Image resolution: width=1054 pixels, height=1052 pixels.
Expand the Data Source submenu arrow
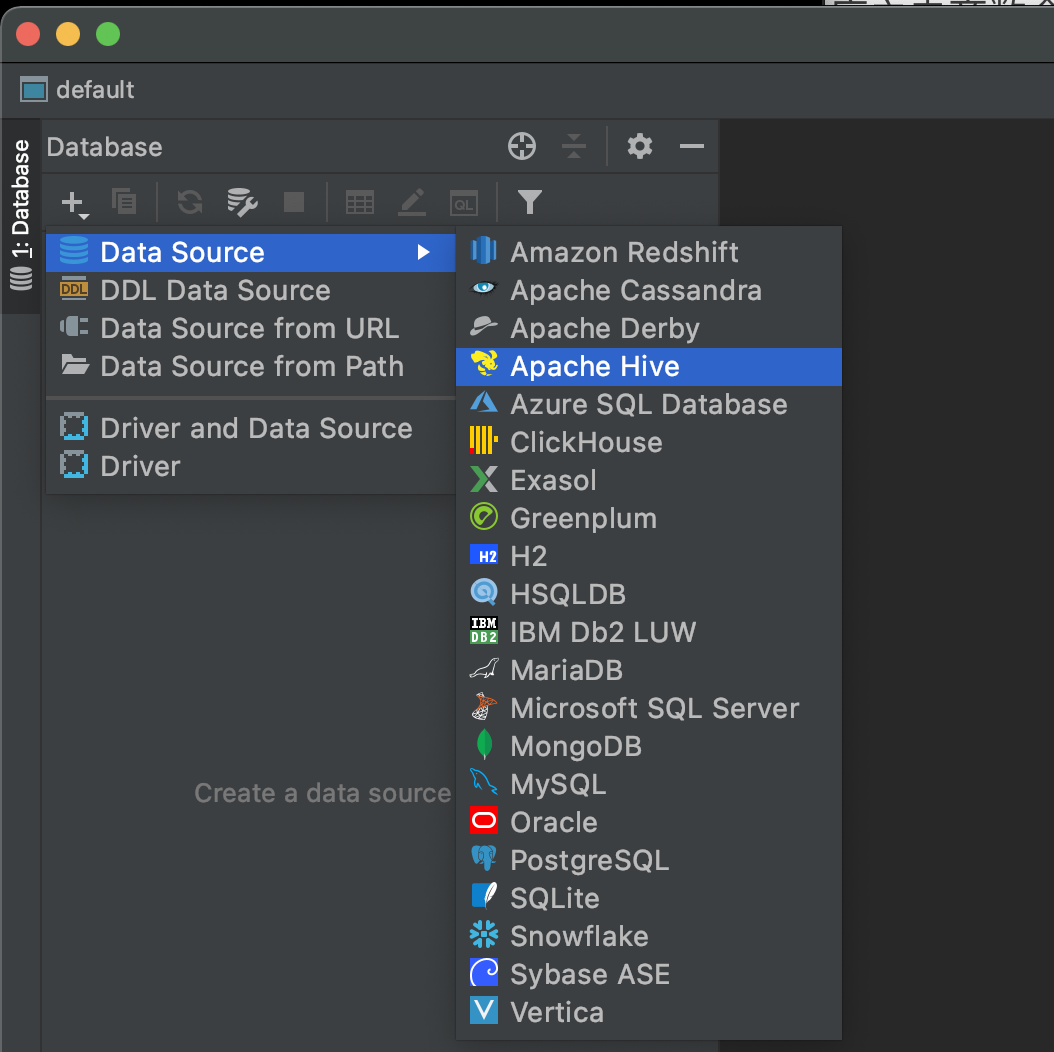click(423, 252)
